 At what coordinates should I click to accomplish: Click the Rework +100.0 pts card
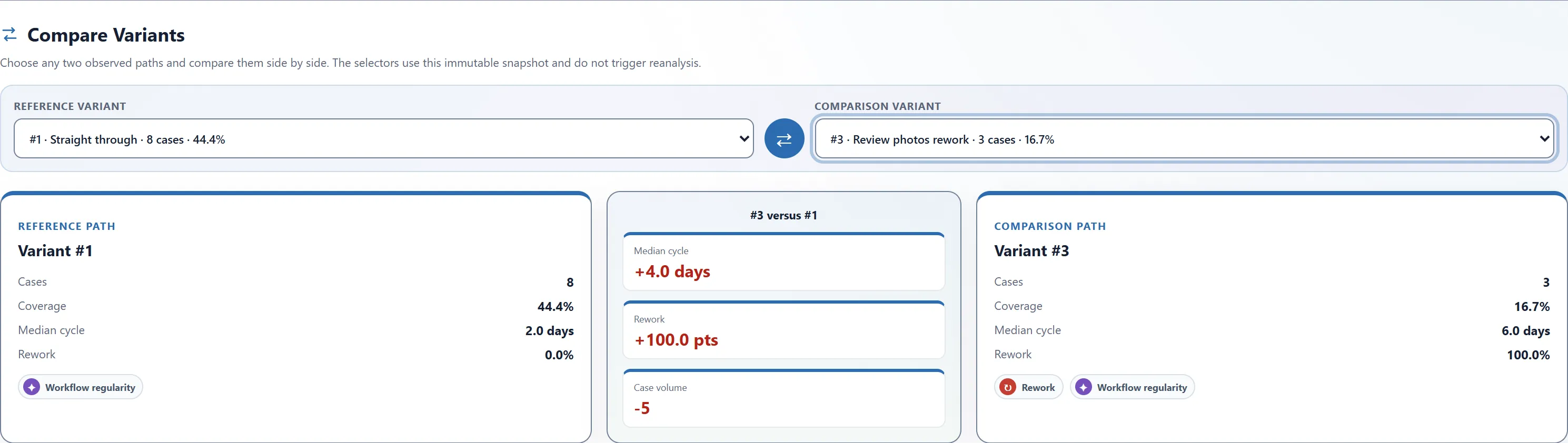(784, 330)
